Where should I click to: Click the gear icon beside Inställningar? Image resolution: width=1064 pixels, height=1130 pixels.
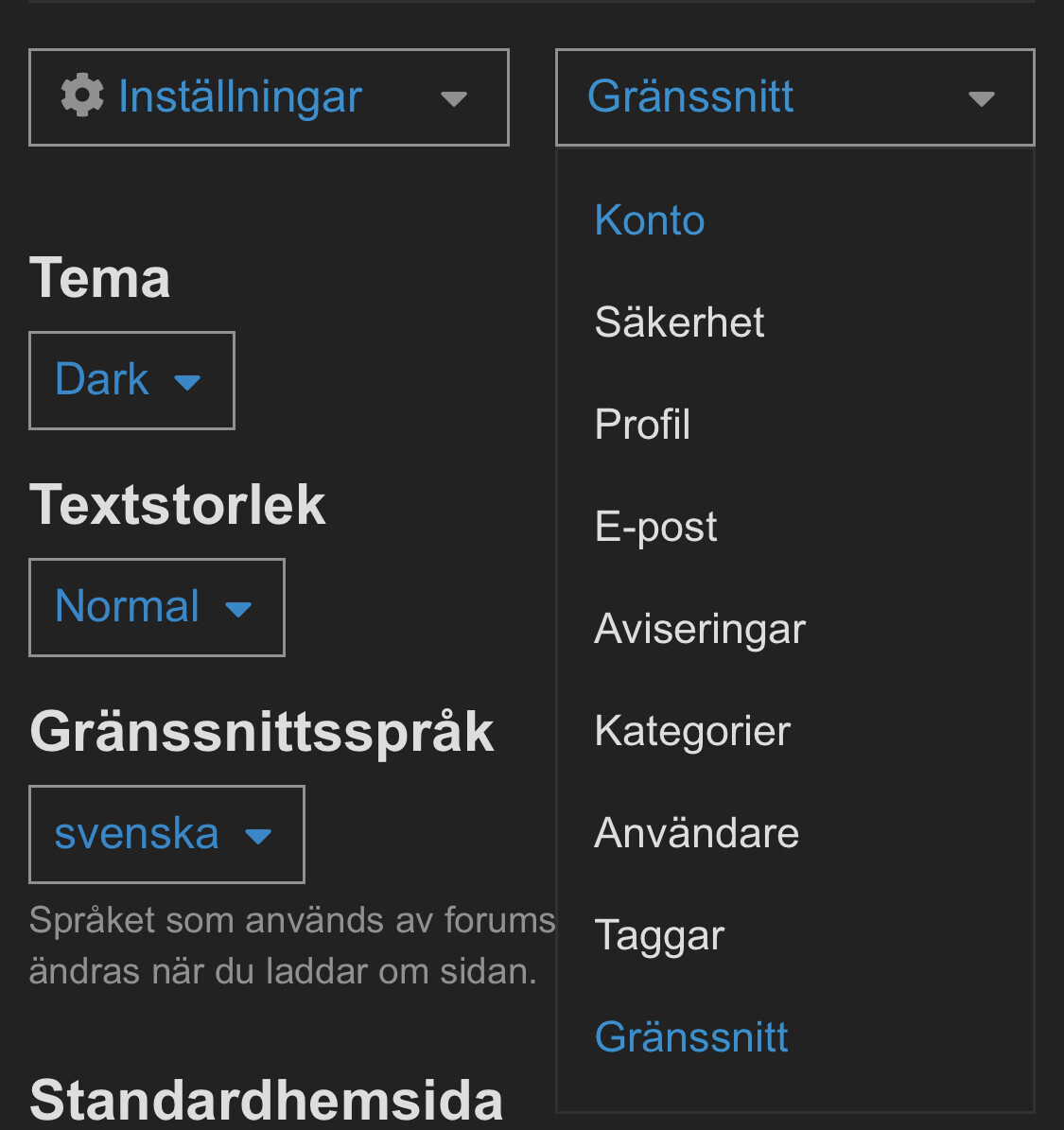(82, 96)
